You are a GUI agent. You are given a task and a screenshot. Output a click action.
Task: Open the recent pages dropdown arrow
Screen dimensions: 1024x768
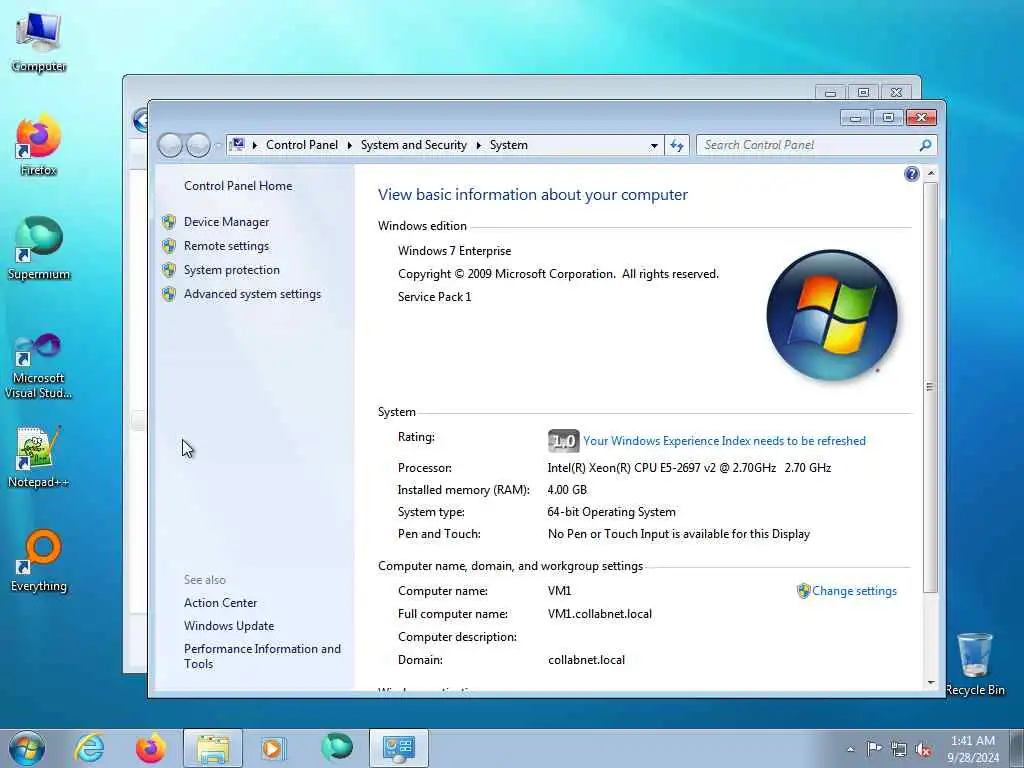pos(217,146)
